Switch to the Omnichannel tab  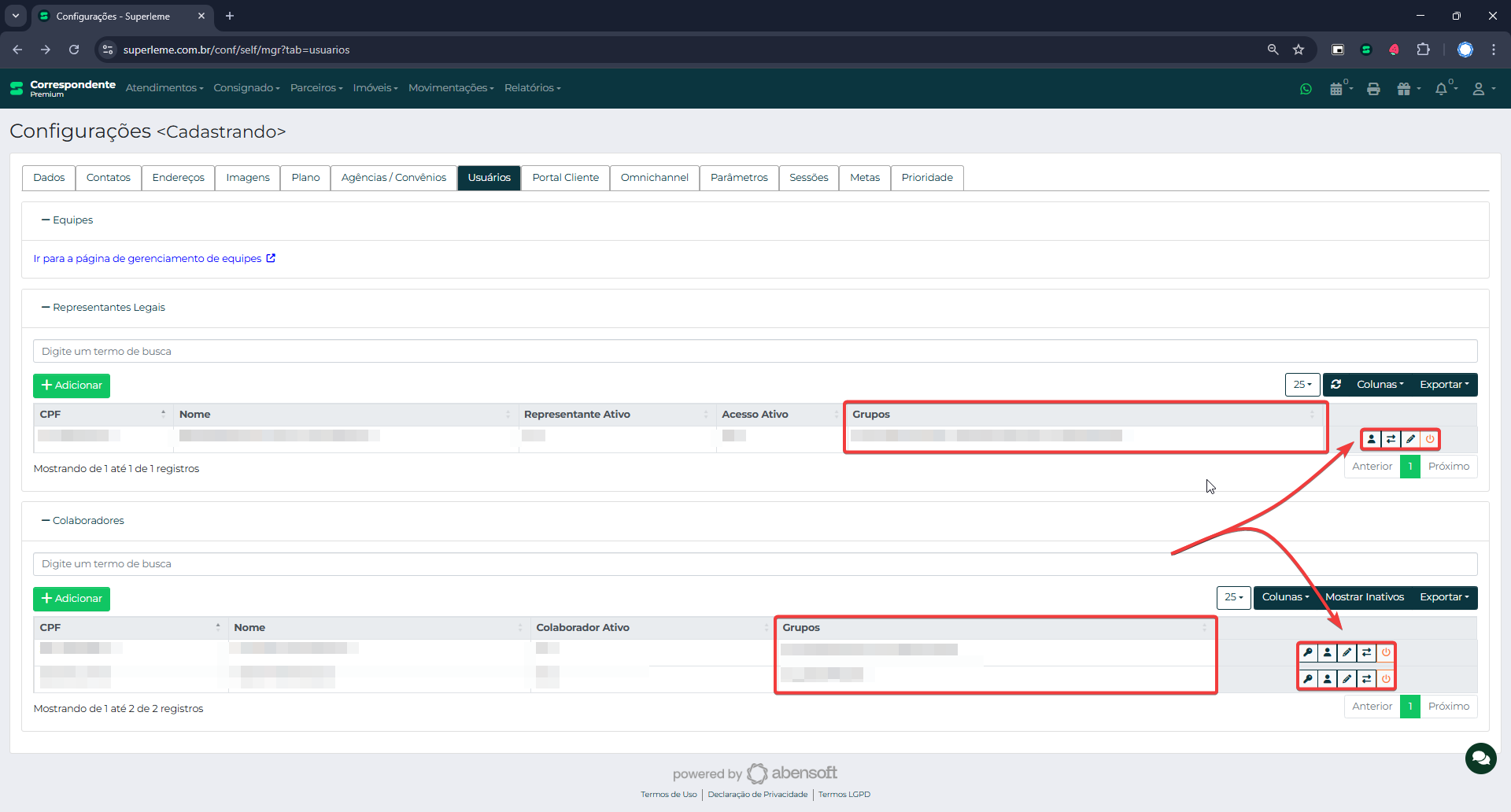pyautogui.click(x=654, y=178)
